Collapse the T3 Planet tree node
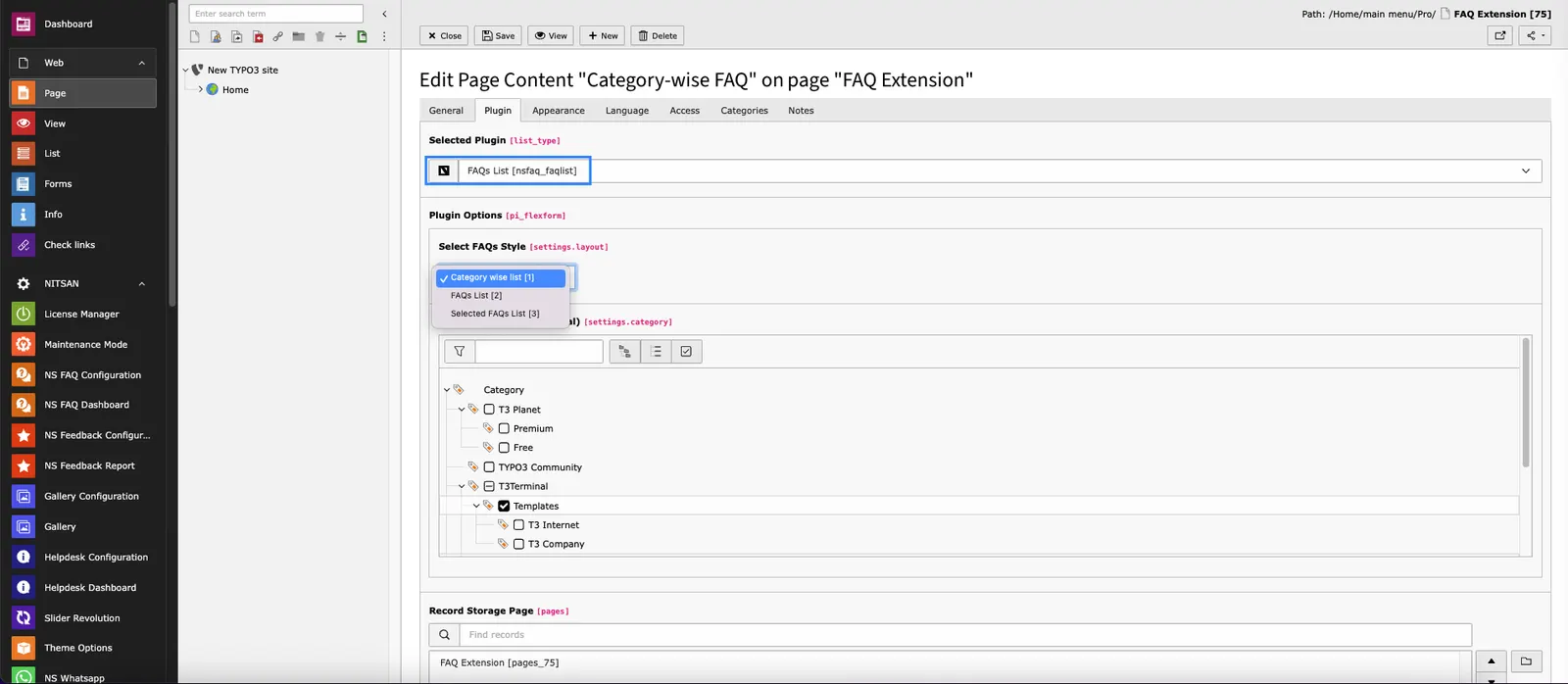 (462, 410)
